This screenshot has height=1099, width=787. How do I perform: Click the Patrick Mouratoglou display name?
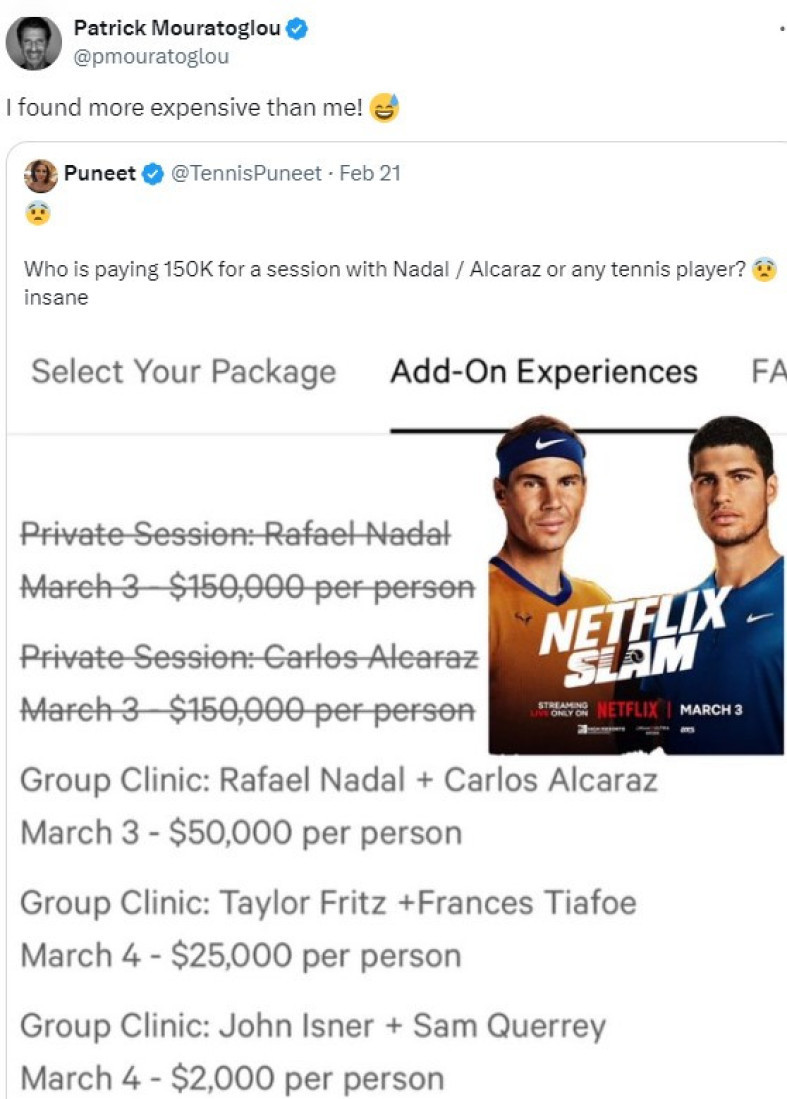176,30
